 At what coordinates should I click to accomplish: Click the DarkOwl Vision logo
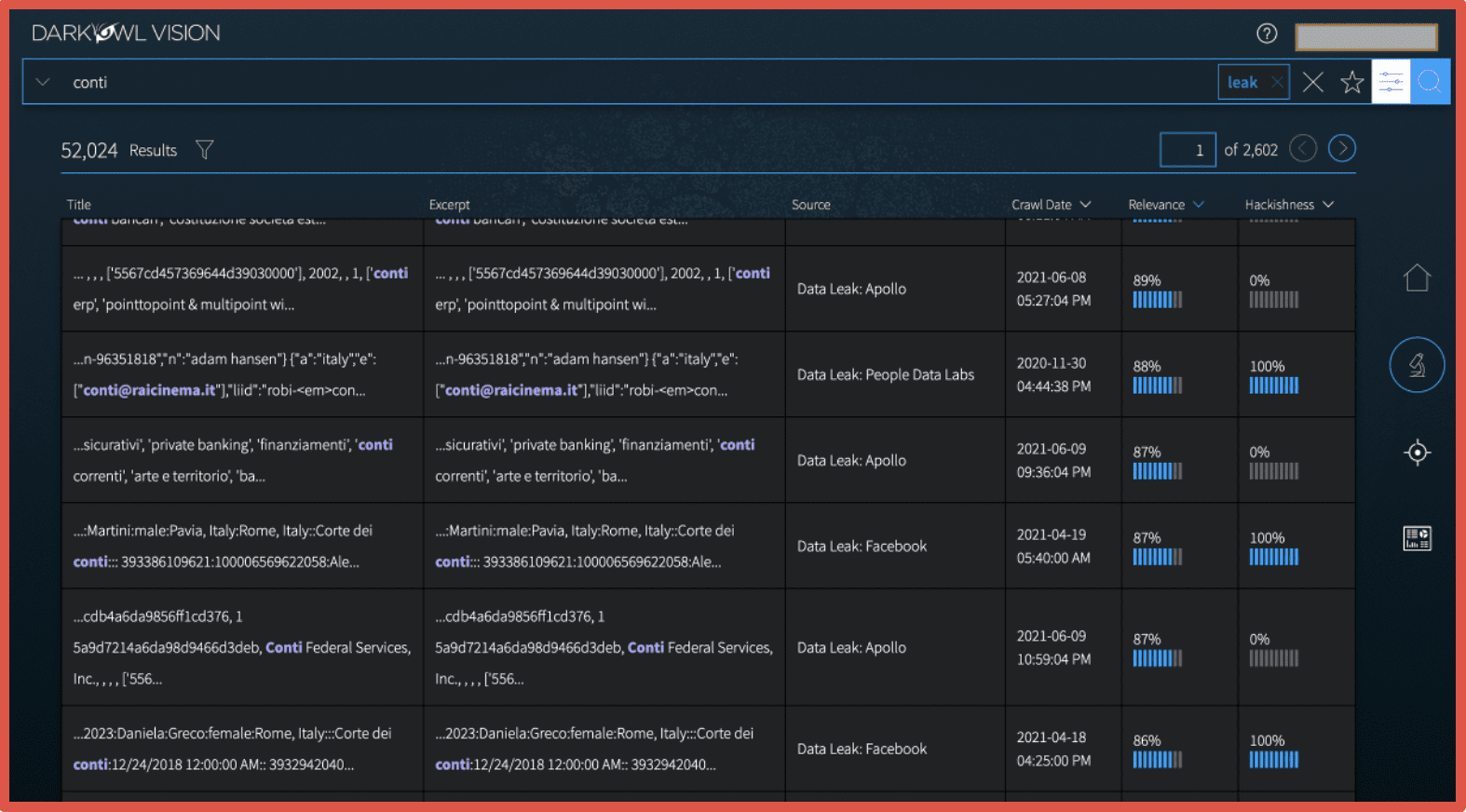coord(127,34)
